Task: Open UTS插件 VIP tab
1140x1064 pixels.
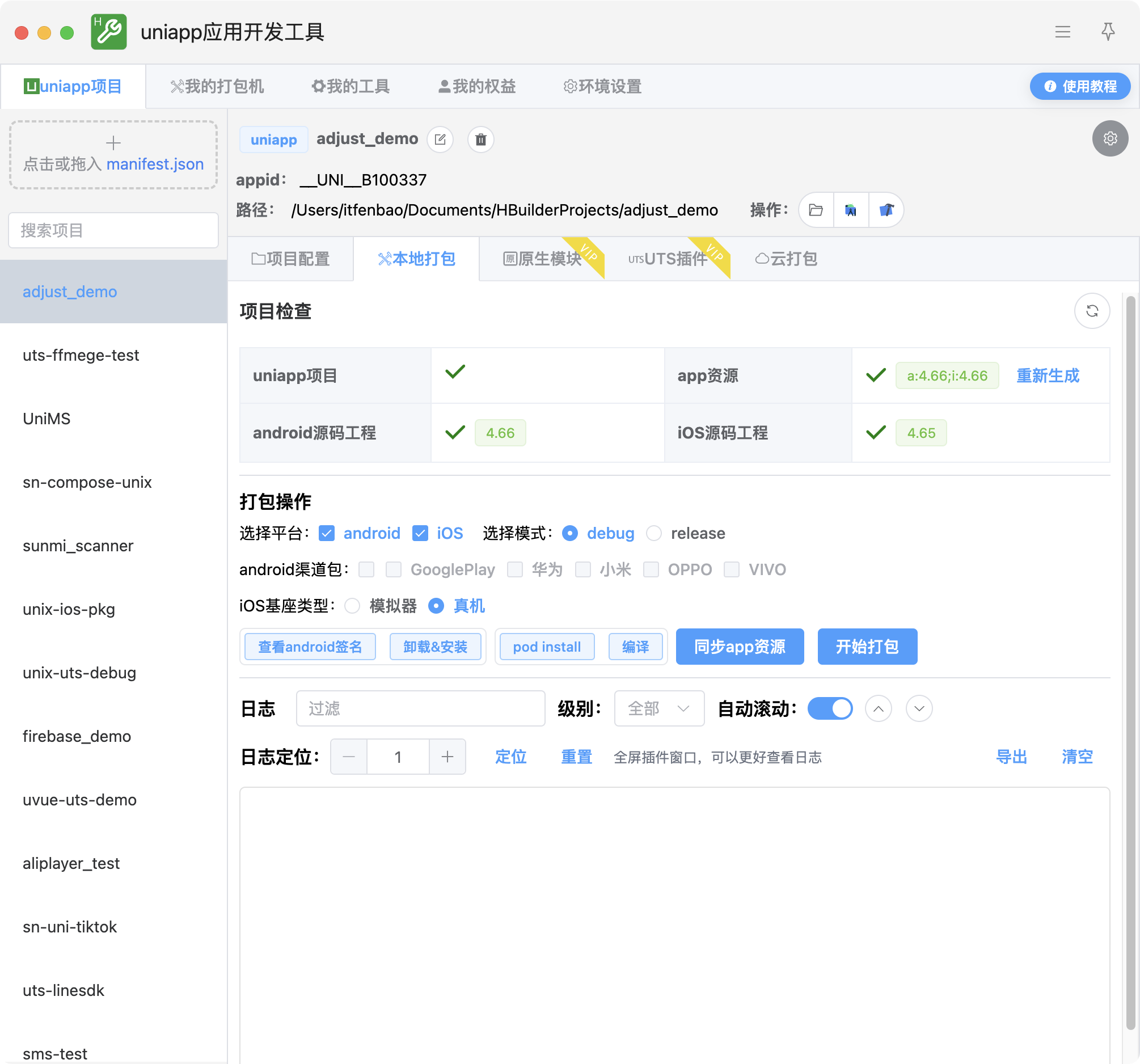Action: point(668,259)
